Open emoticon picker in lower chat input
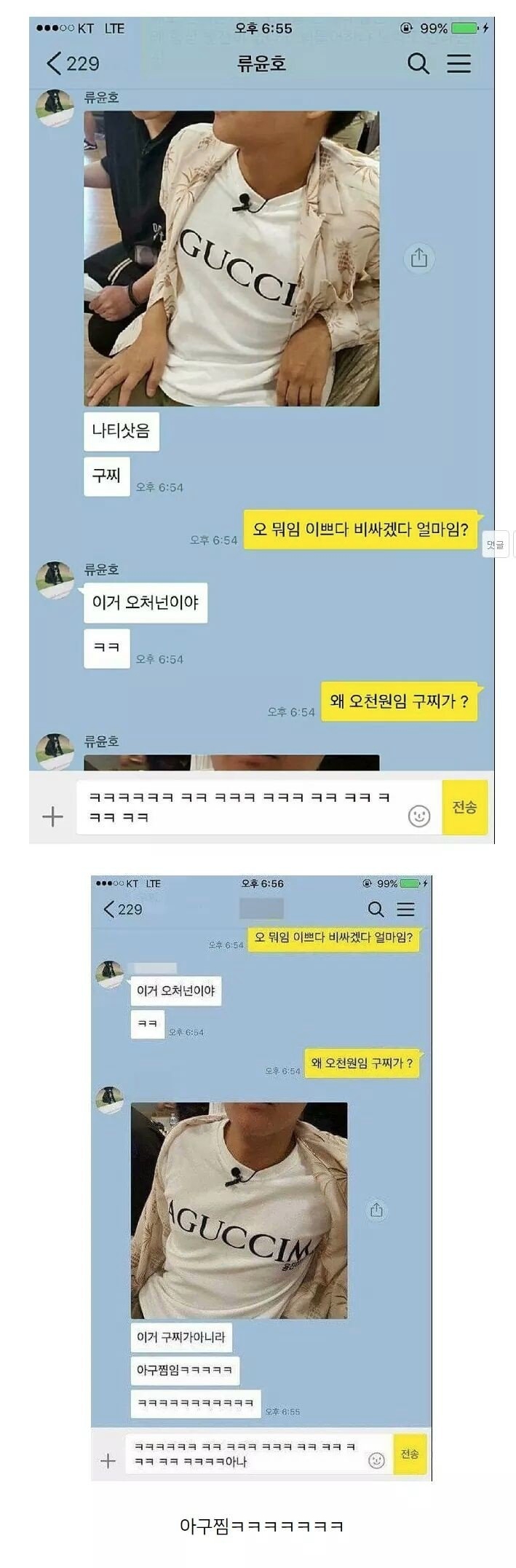Screen dimensions: 516x1568 (376, 1460)
